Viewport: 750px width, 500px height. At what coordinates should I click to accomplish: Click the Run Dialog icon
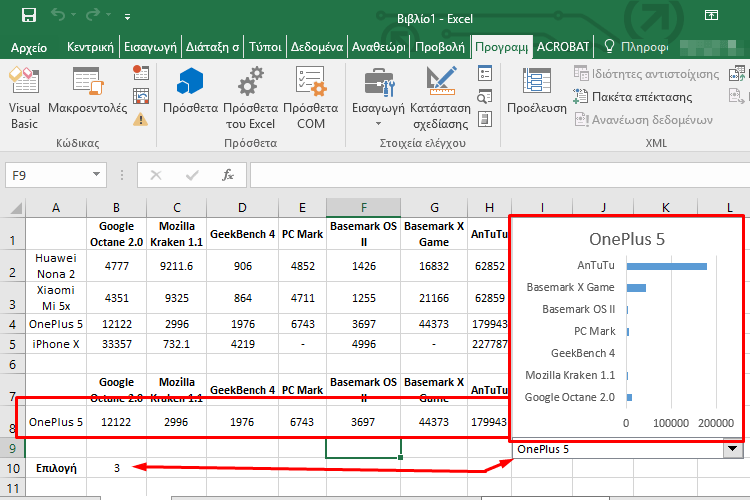485,119
